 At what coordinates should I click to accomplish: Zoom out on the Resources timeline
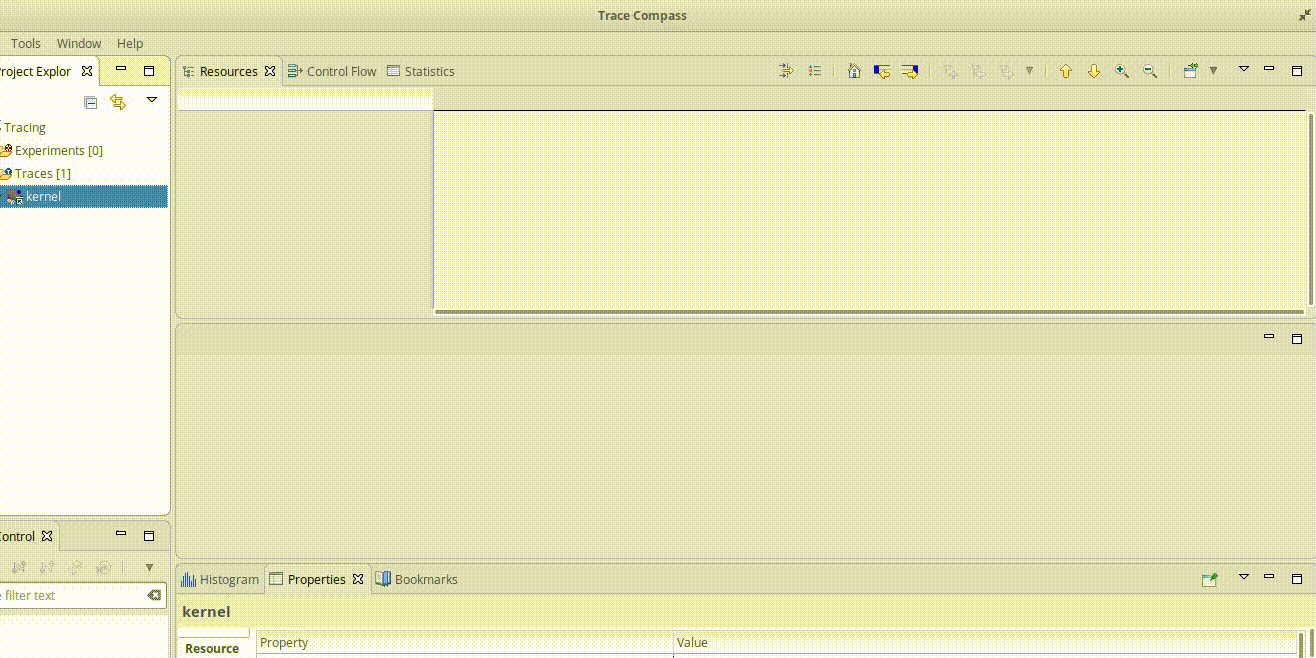coord(1150,71)
